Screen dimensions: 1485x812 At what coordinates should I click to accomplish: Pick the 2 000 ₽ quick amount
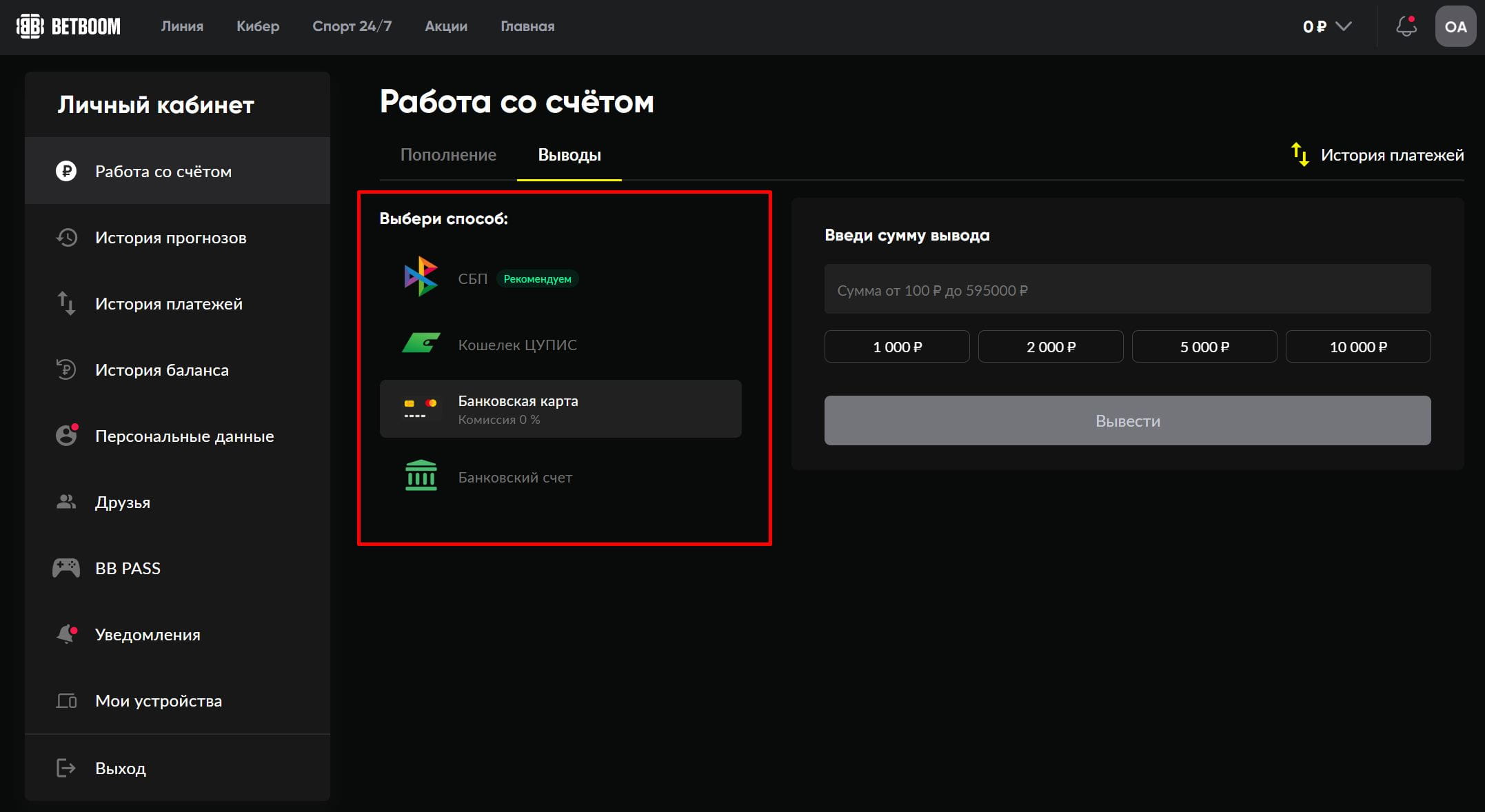(x=1051, y=347)
